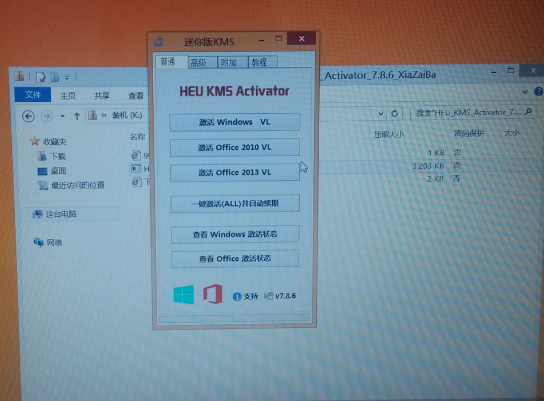
Task: Click 一键激活(ALL)并自动续期 button
Action: point(235,203)
